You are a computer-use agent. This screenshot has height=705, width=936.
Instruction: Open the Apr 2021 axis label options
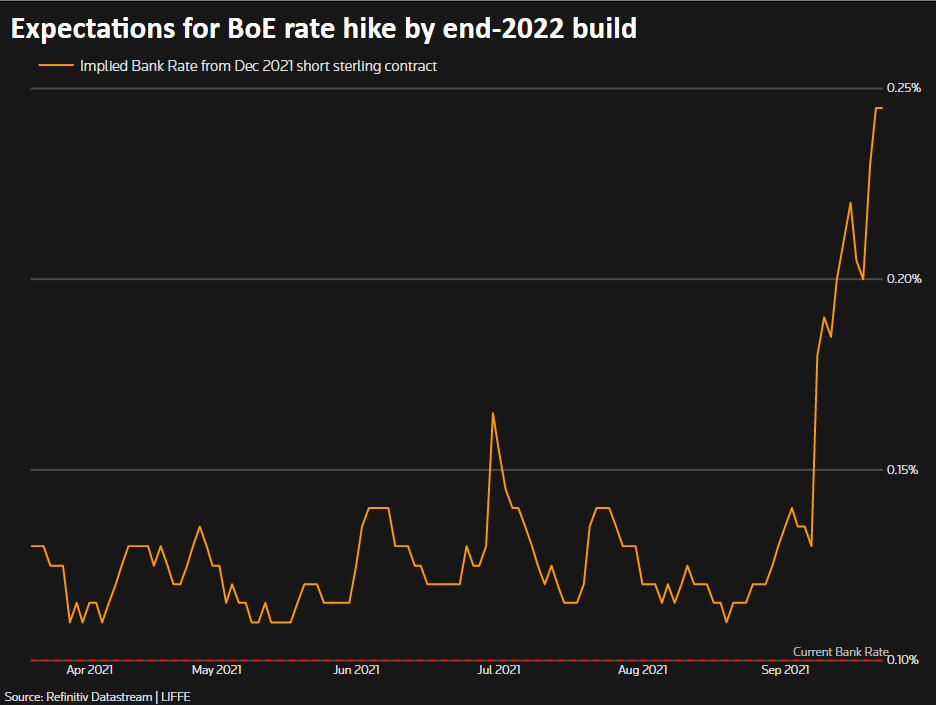click(91, 670)
